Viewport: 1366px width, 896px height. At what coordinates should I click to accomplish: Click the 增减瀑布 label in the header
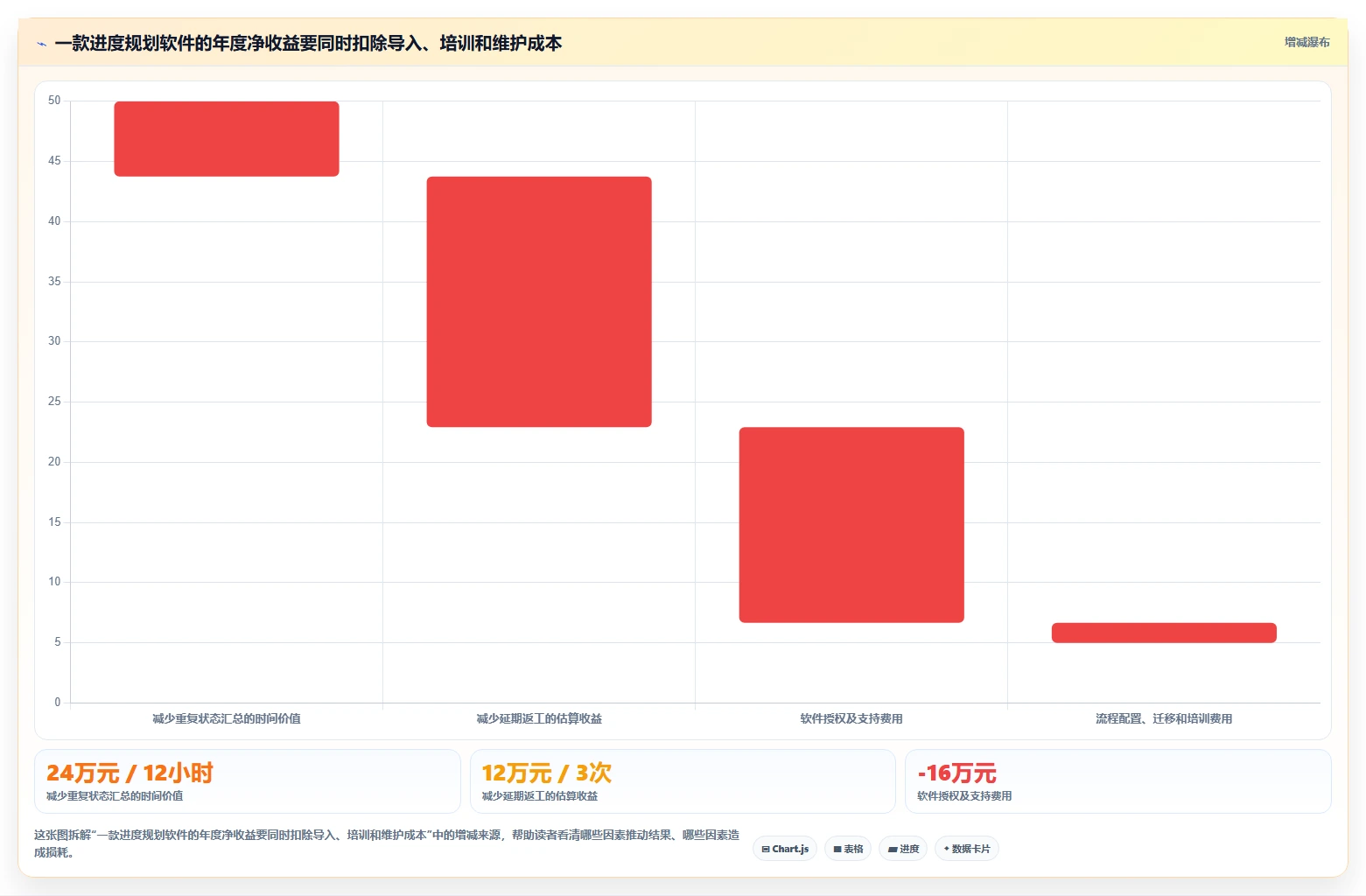[x=1306, y=42]
